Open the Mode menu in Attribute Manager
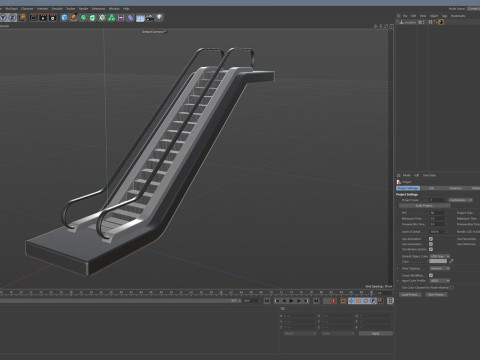The height and width of the screenshot is (360, 480). tap(407, 175)
